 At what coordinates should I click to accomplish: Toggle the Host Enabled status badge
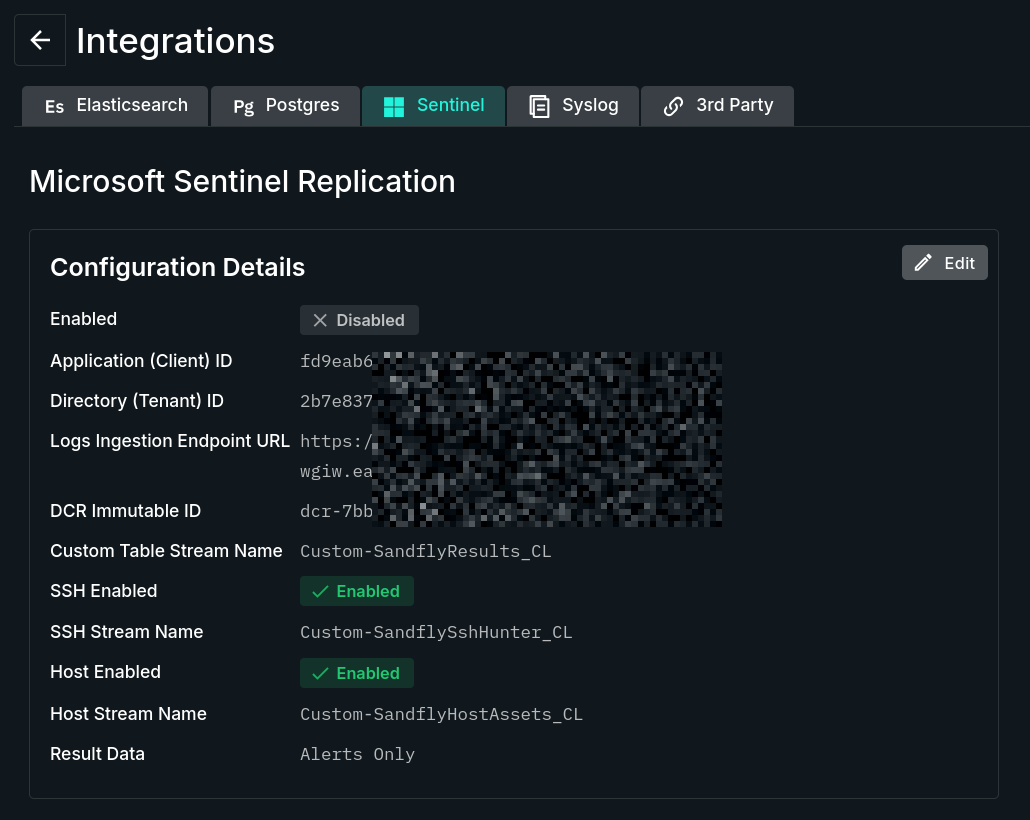pyautogui.click(x=357, y=673)
